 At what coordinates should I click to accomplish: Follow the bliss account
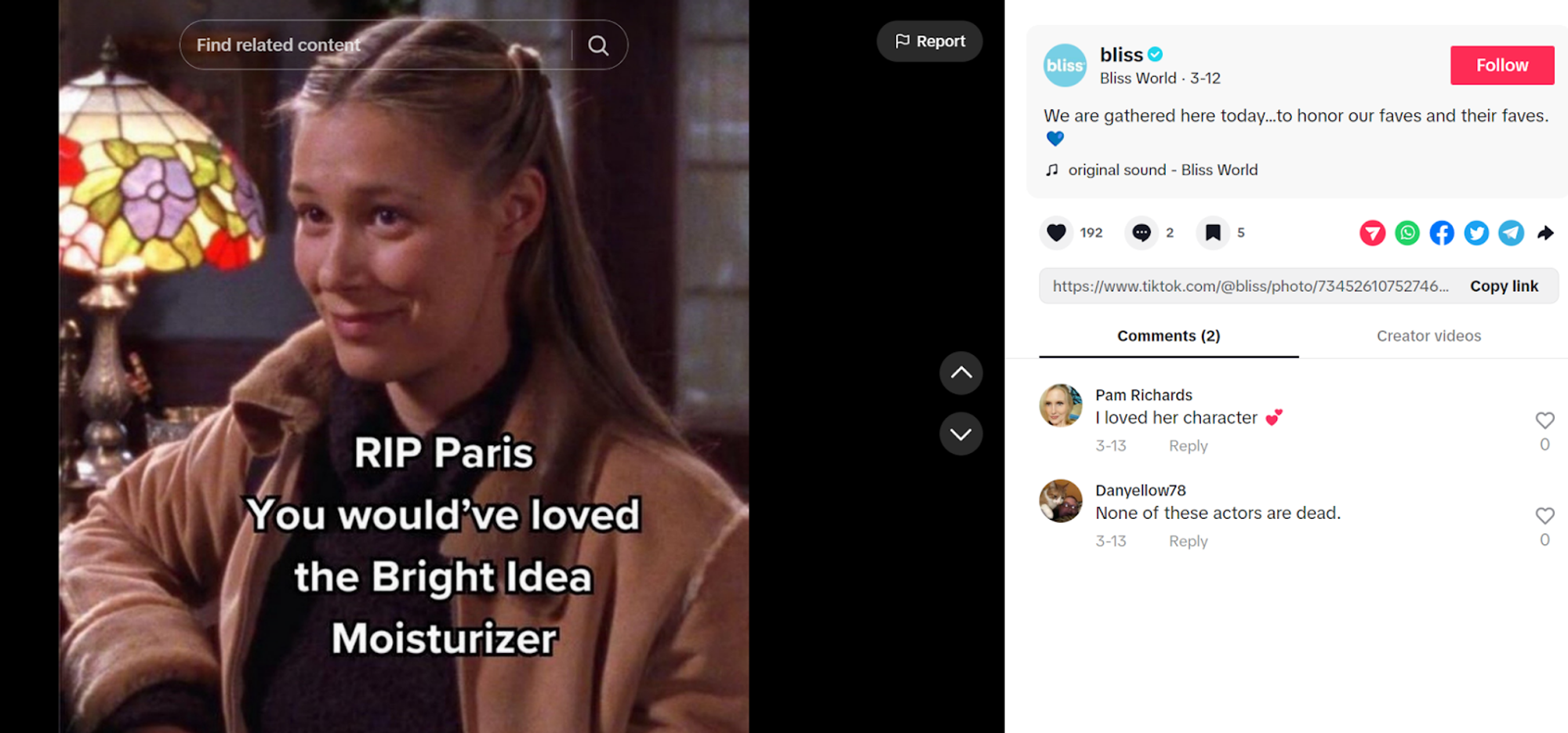tap(1502, 65)
